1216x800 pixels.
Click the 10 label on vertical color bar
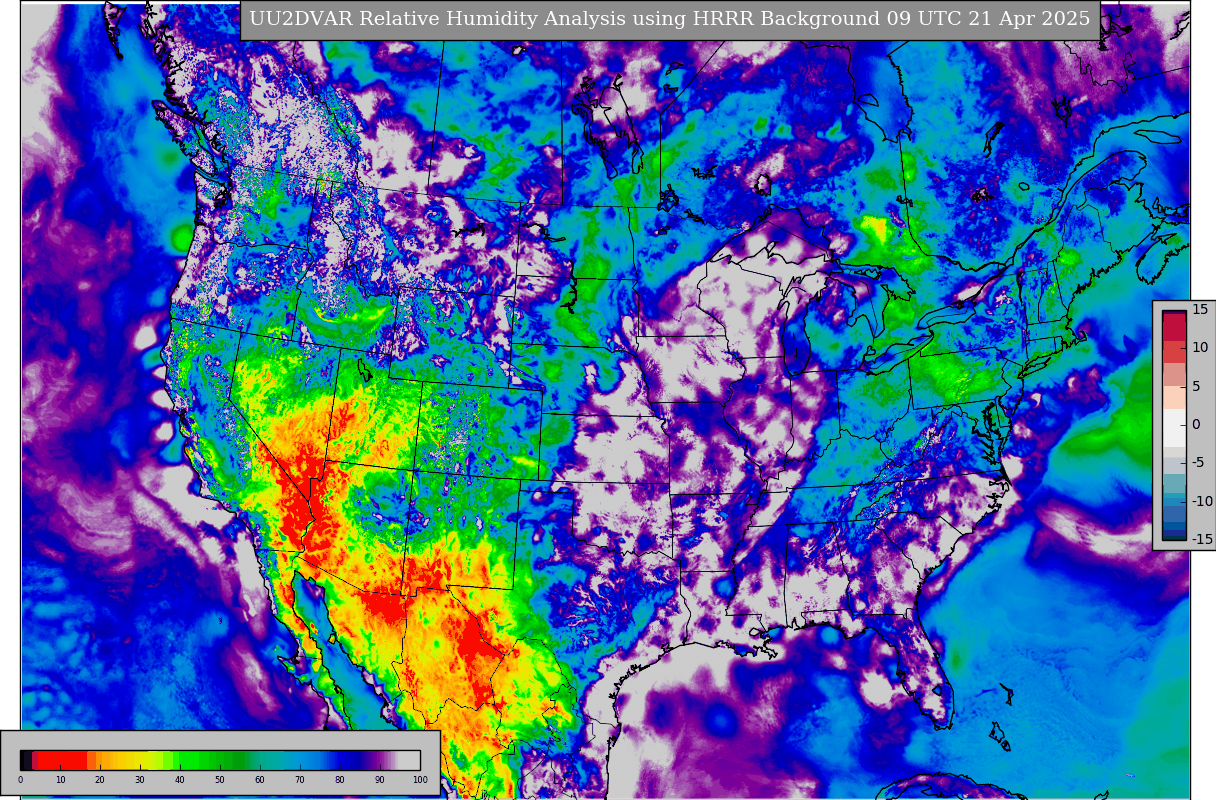[x=1200, y=348]
